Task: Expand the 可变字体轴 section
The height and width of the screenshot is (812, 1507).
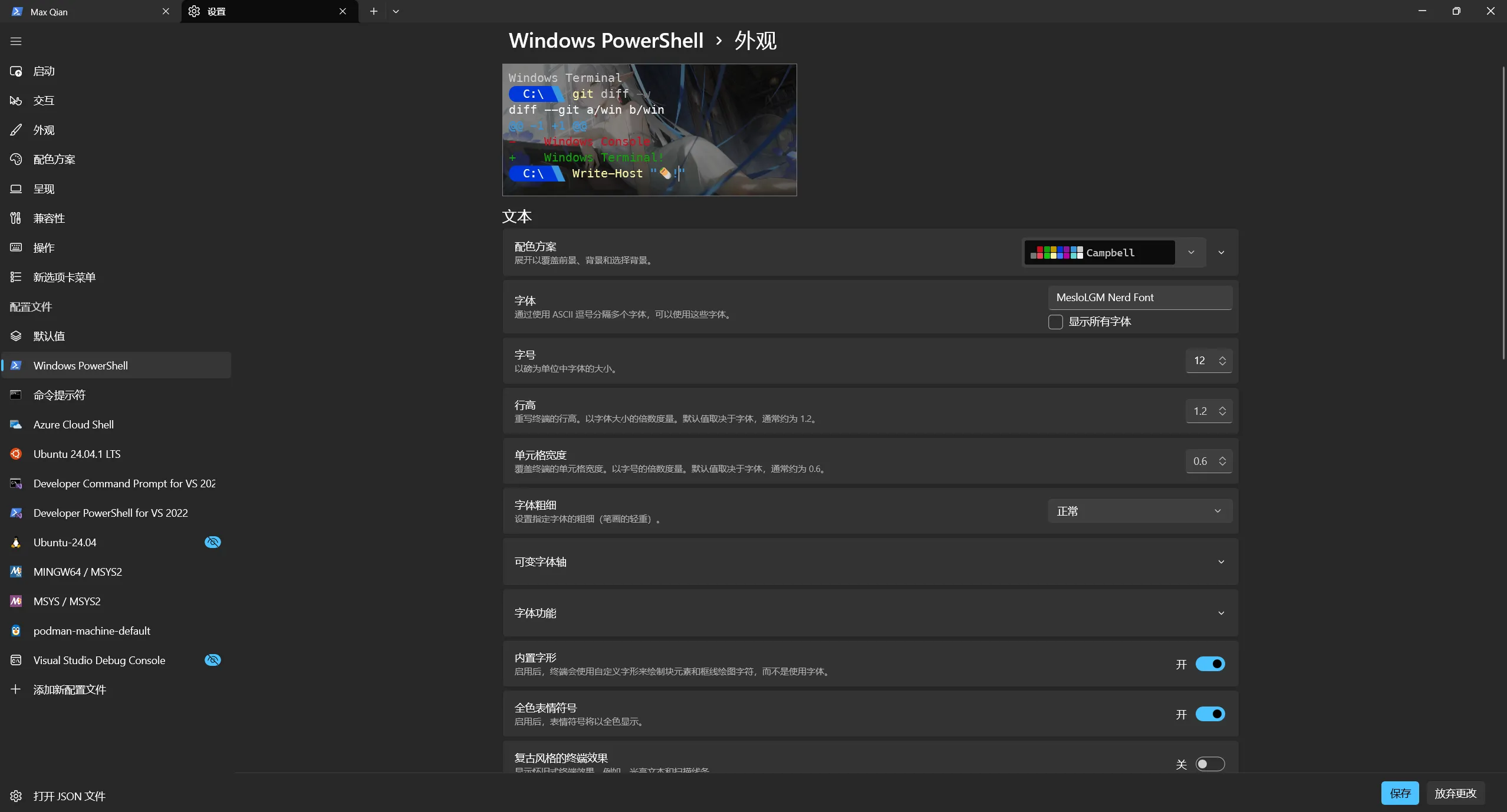Action: (x=1221, y=562)
